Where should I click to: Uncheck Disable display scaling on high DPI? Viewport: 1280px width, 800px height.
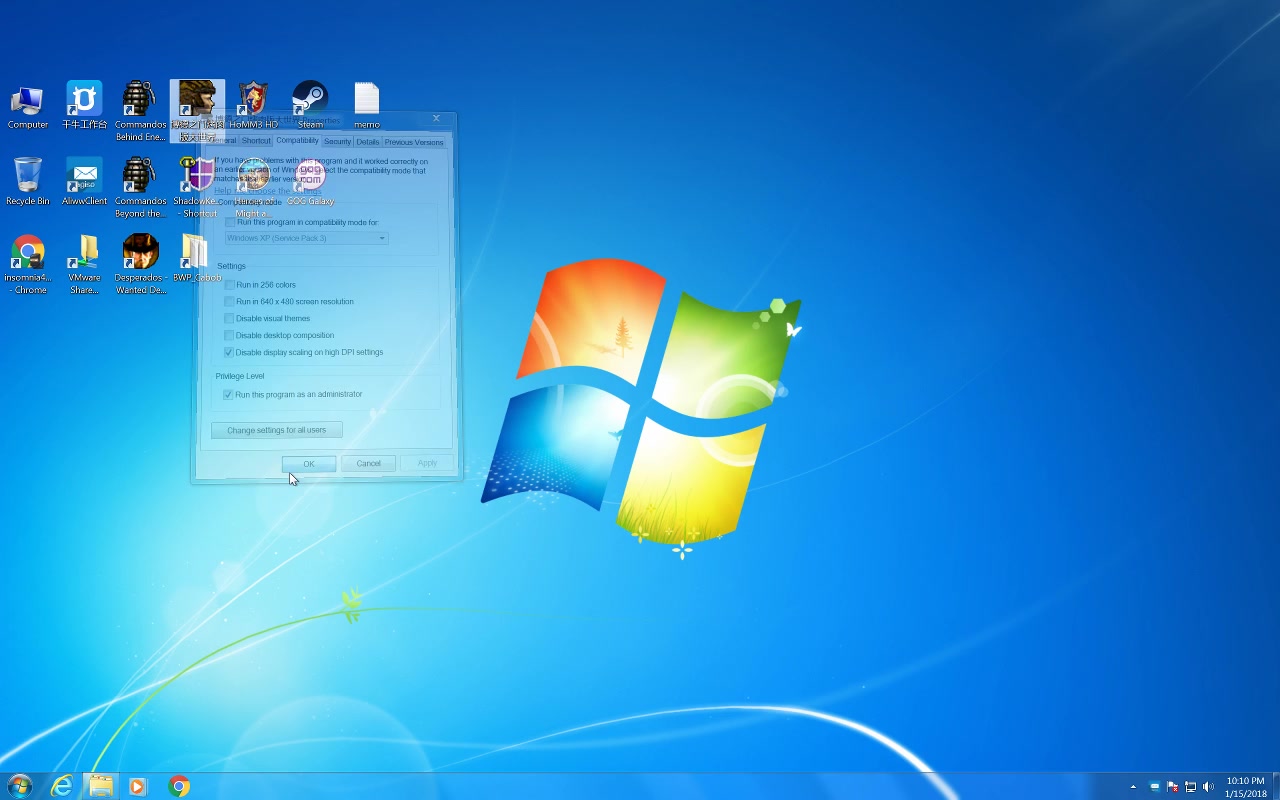click(x=229, y=352)
